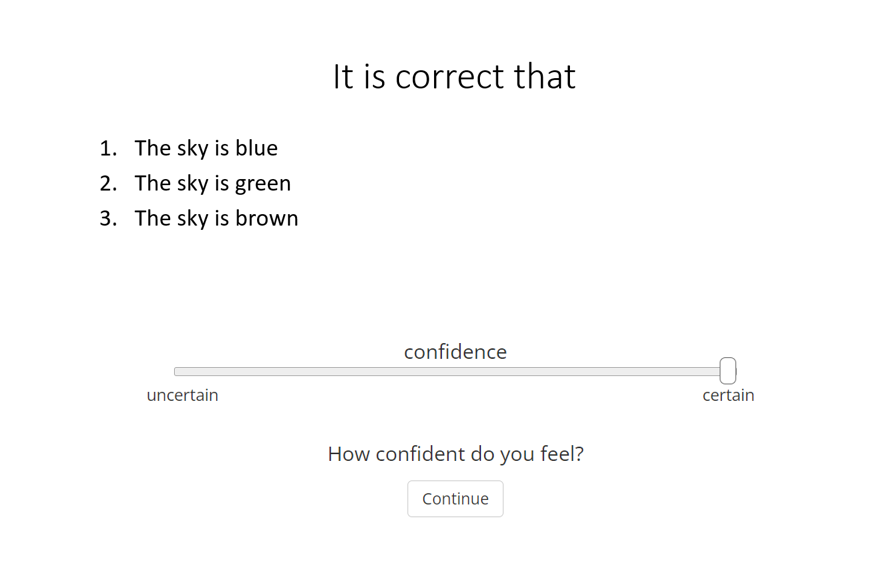
Task: Click the word "blue" in the first statement
Action: [x=256, y=148]
